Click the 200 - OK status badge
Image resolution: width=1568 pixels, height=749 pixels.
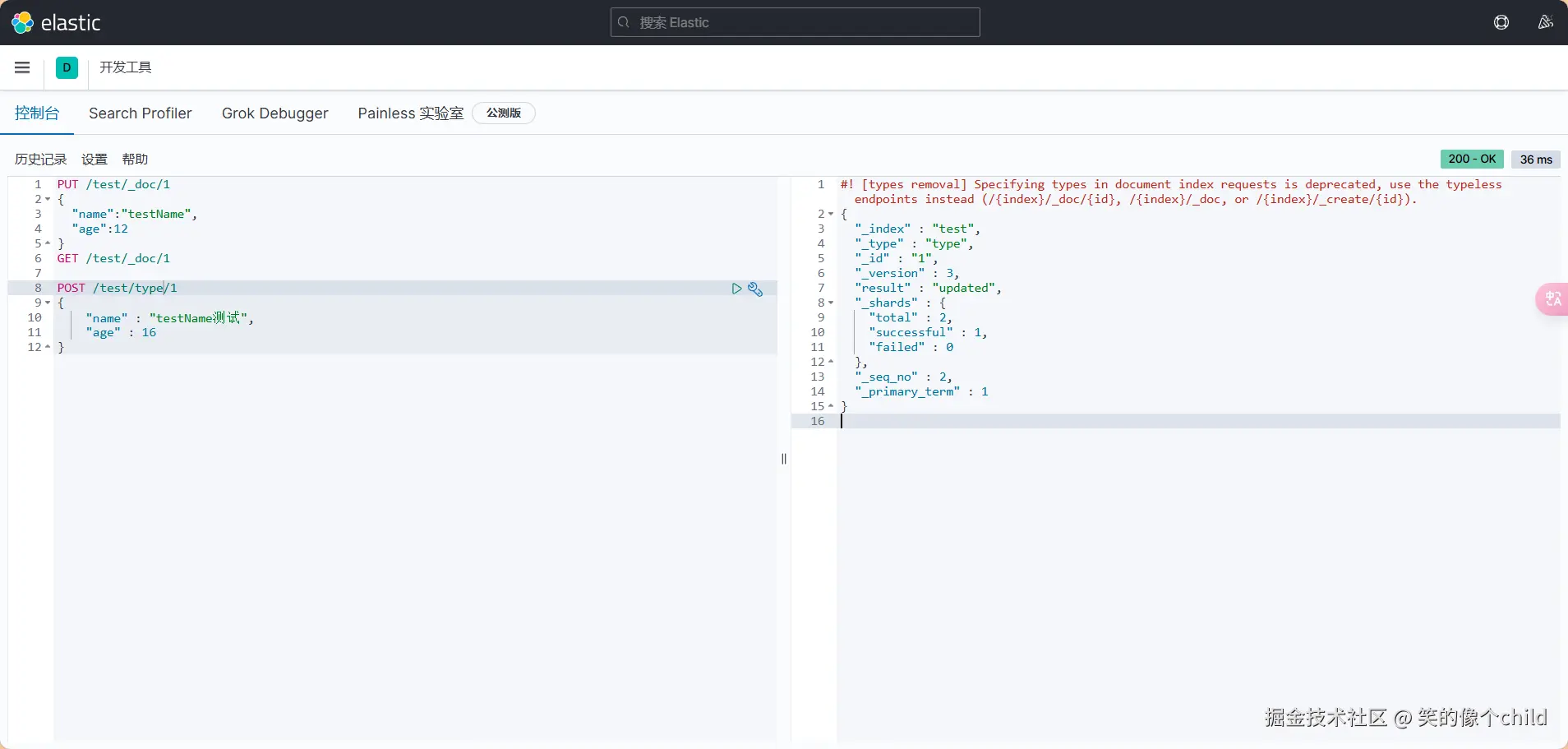(x=1472, y=159)
